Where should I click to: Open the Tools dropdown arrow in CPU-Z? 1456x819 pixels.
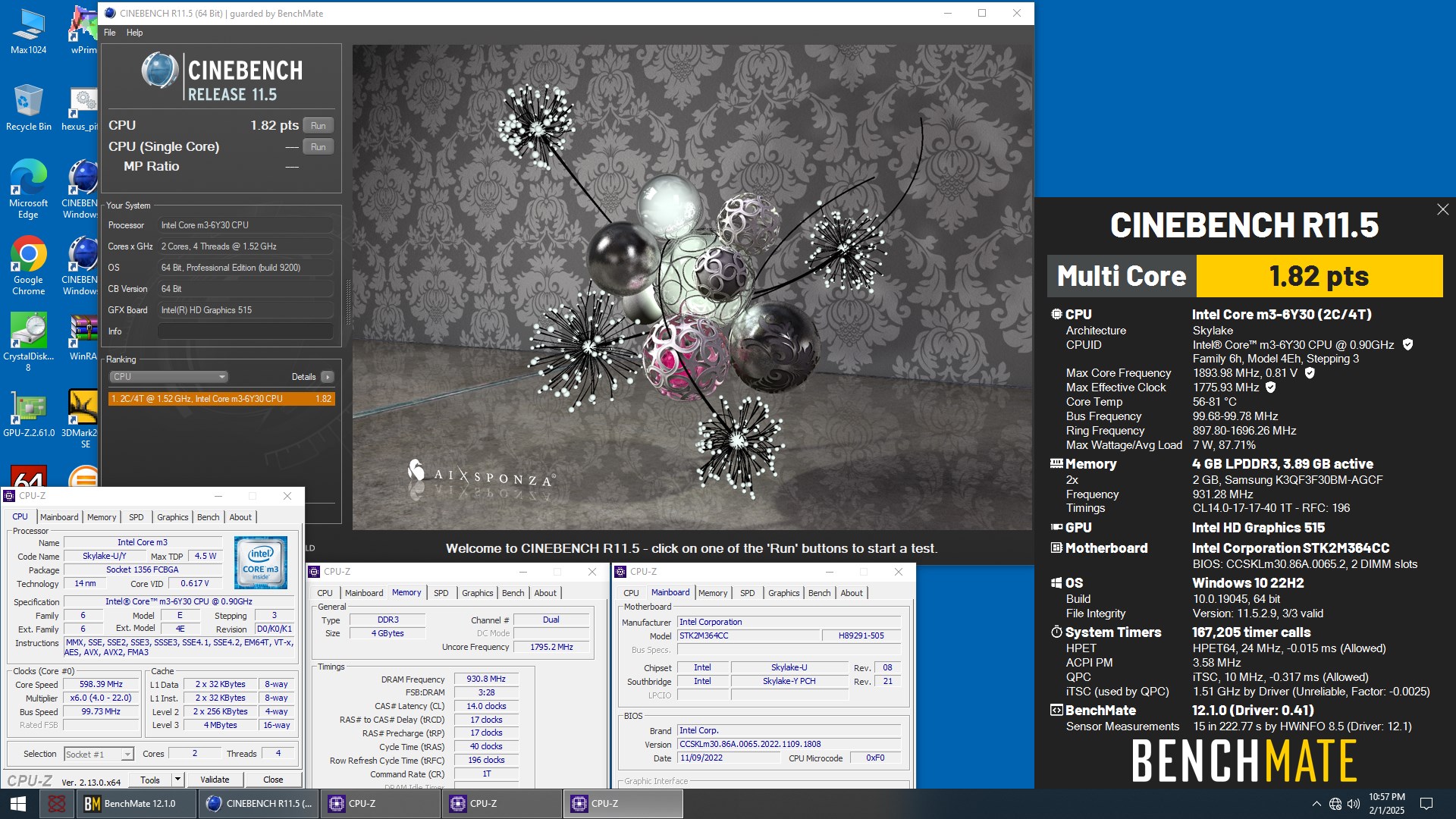coord(177,780)
